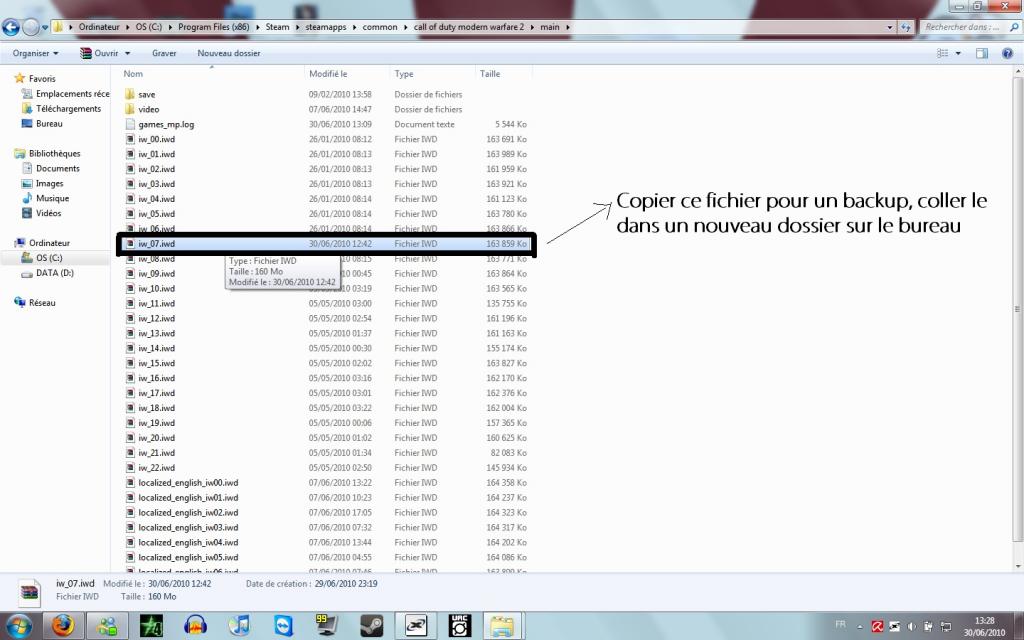
Task: Click the OS (C:) breadcrumb segment
Action: 148,27
